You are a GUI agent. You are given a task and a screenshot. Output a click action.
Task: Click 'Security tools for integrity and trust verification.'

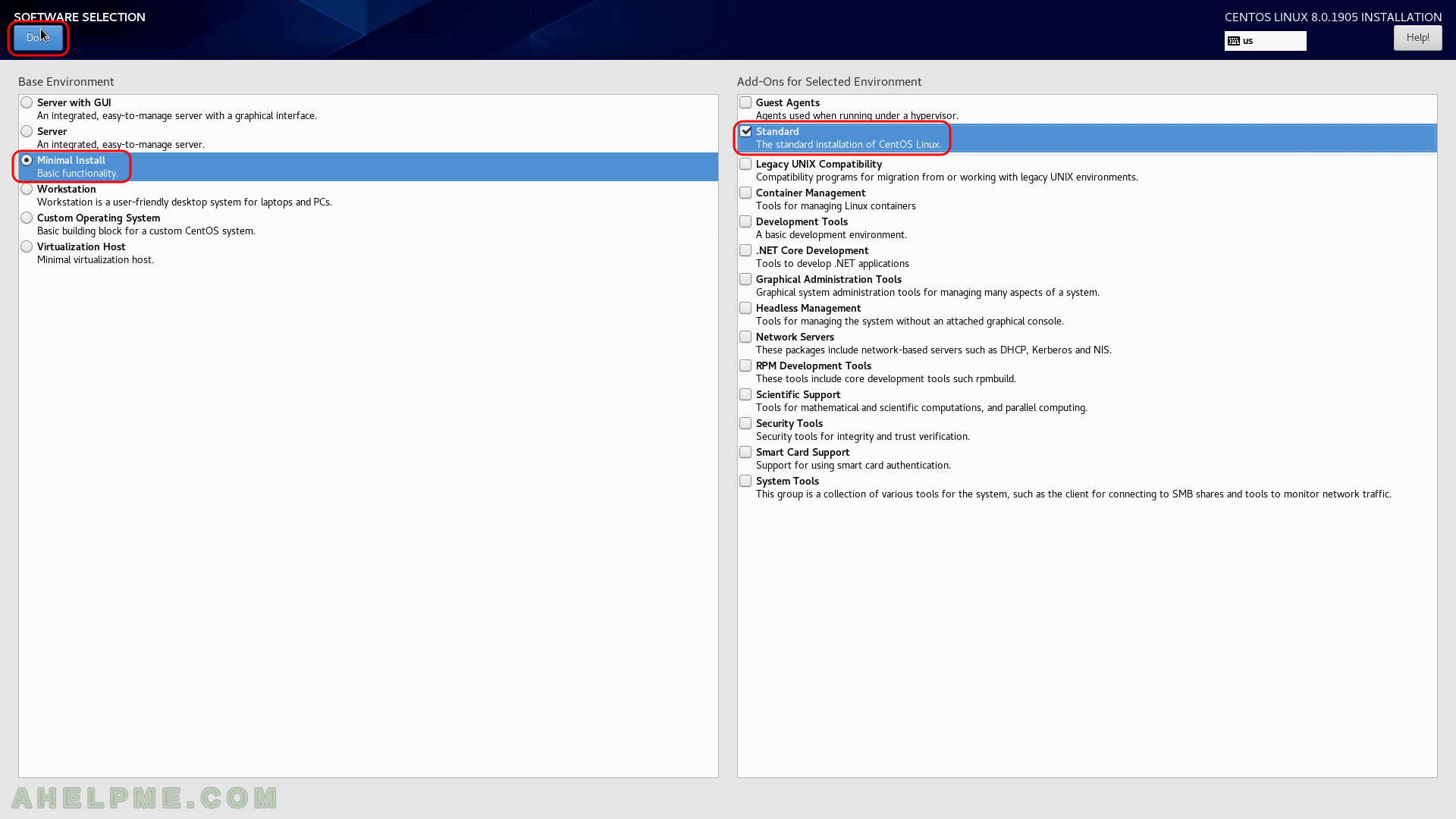(x=863, y=436)
